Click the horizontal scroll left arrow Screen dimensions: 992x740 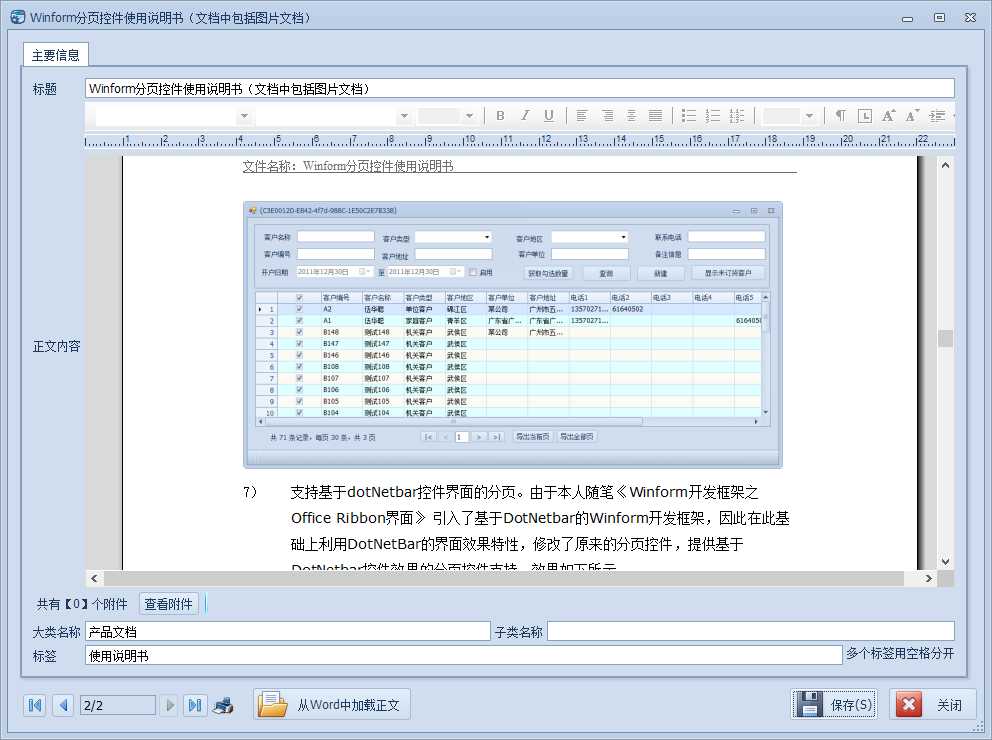click(x=94, y=578)
